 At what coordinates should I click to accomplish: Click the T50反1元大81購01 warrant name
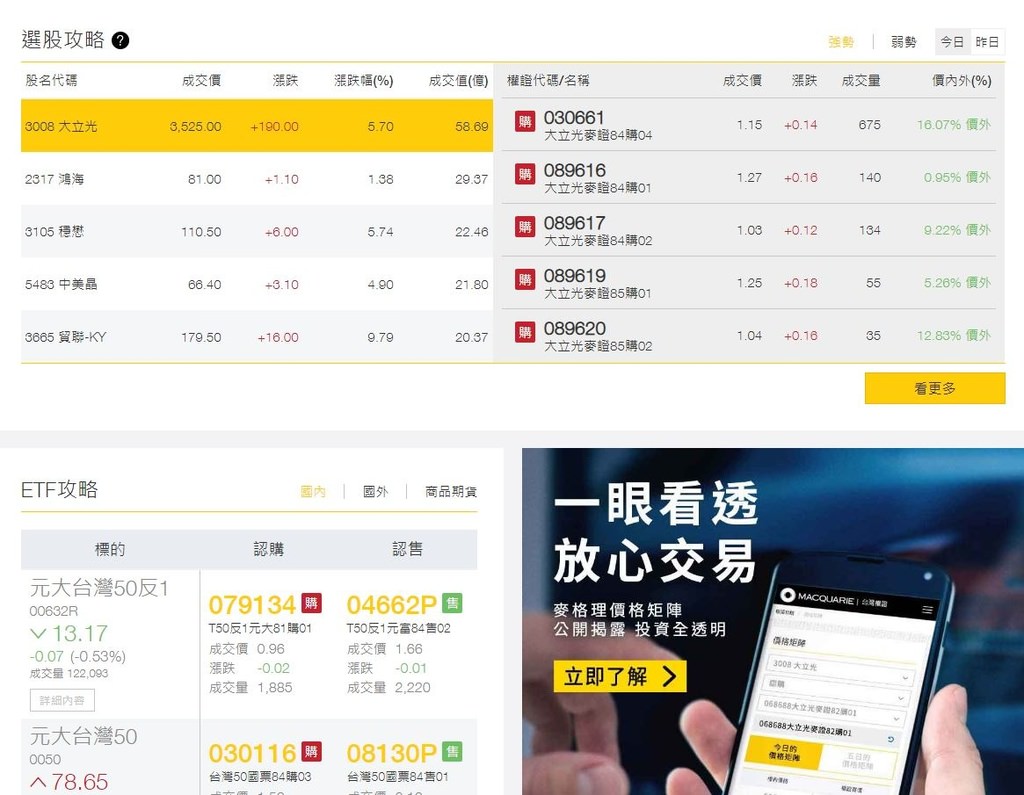(260, 628)
